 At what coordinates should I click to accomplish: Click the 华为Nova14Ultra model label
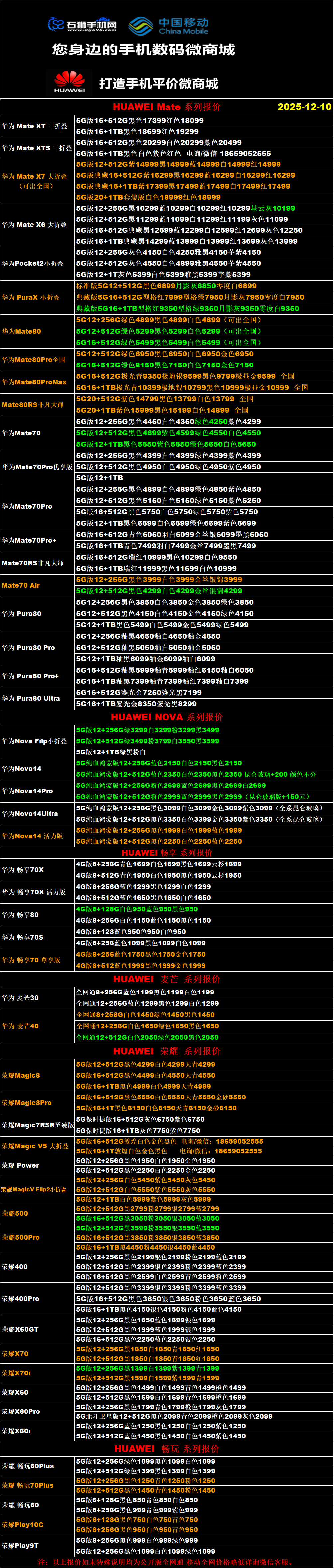(30, 814)
